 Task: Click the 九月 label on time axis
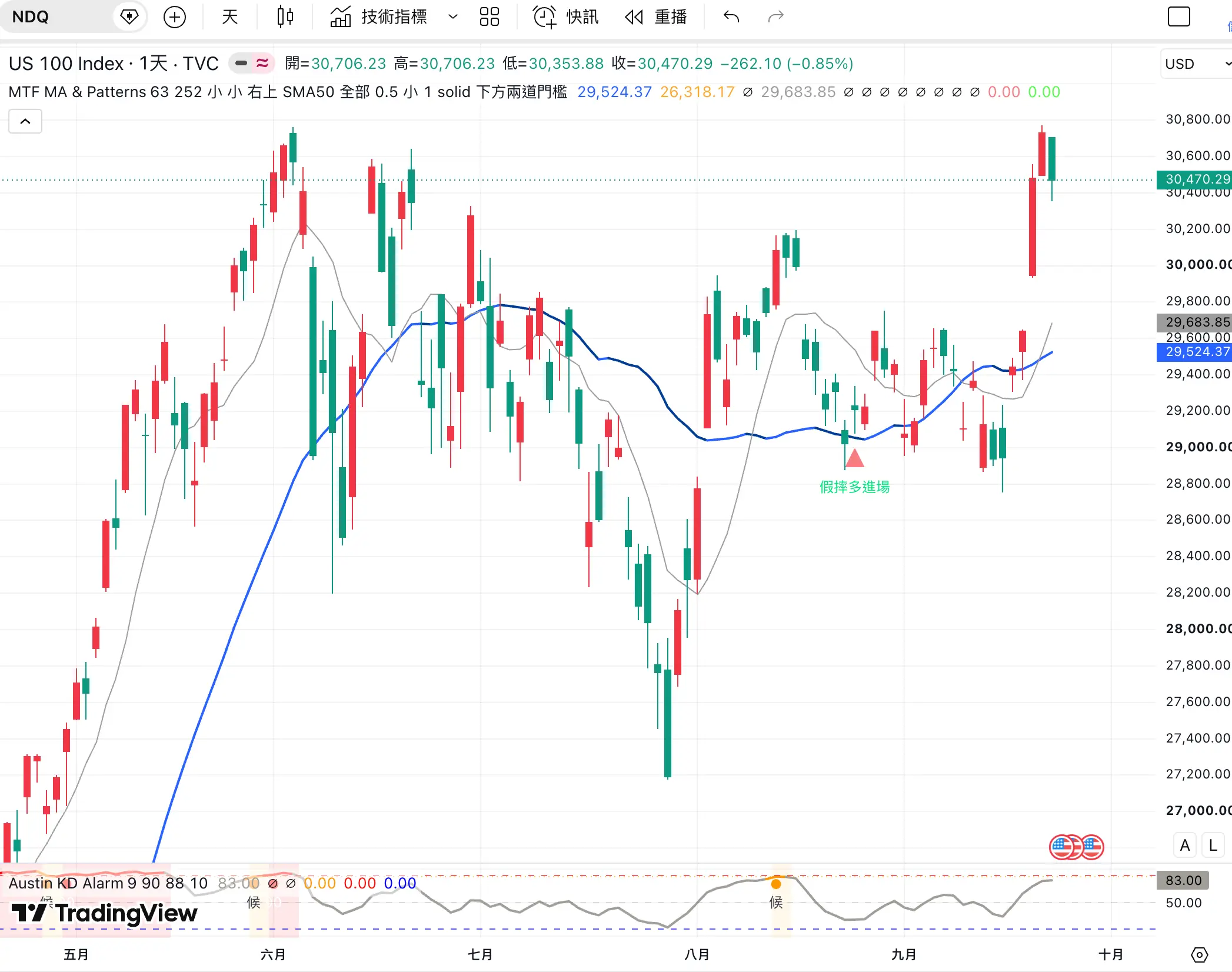(904, 954)
